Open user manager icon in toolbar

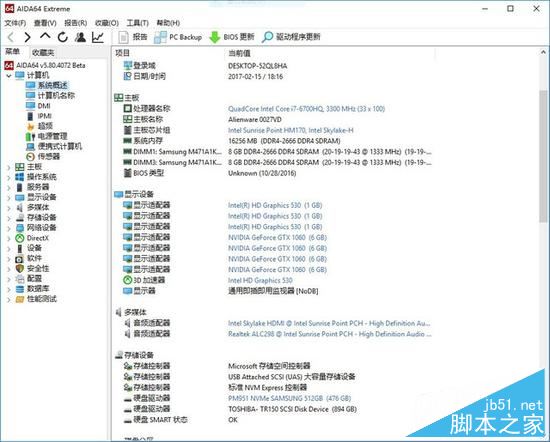click(80, 37)
